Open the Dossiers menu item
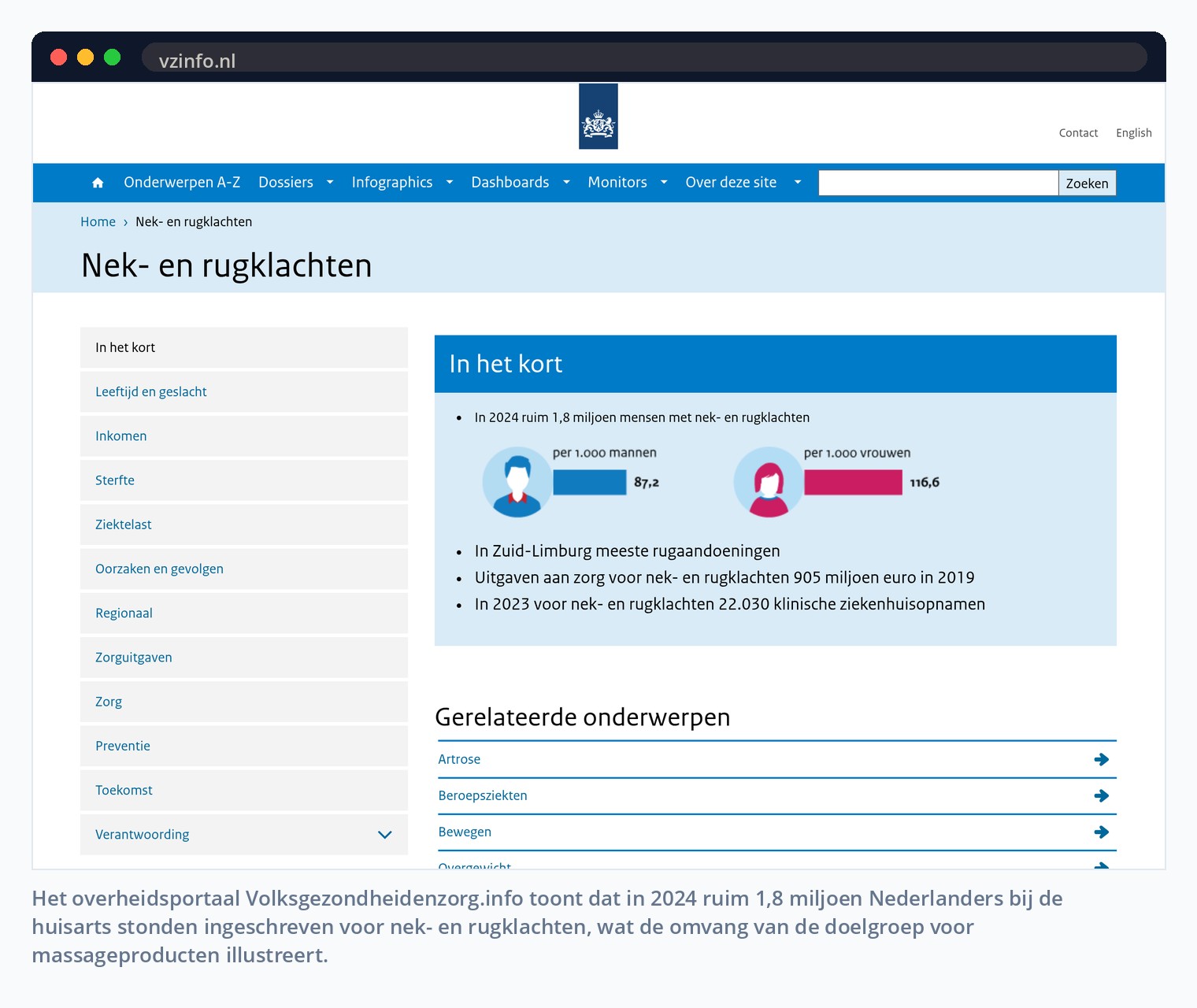 click(x=286, y=182)
